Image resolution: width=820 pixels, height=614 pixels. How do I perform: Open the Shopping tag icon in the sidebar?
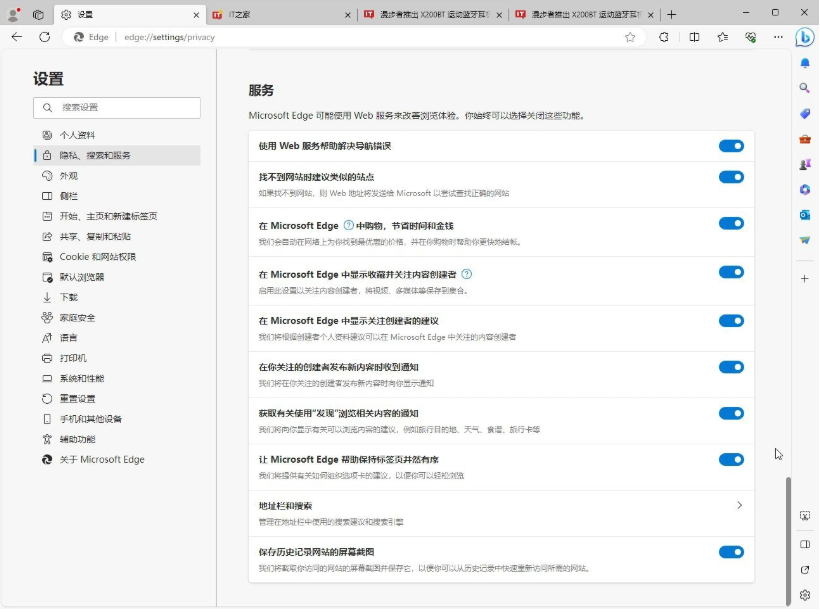(x=805, y=113)
